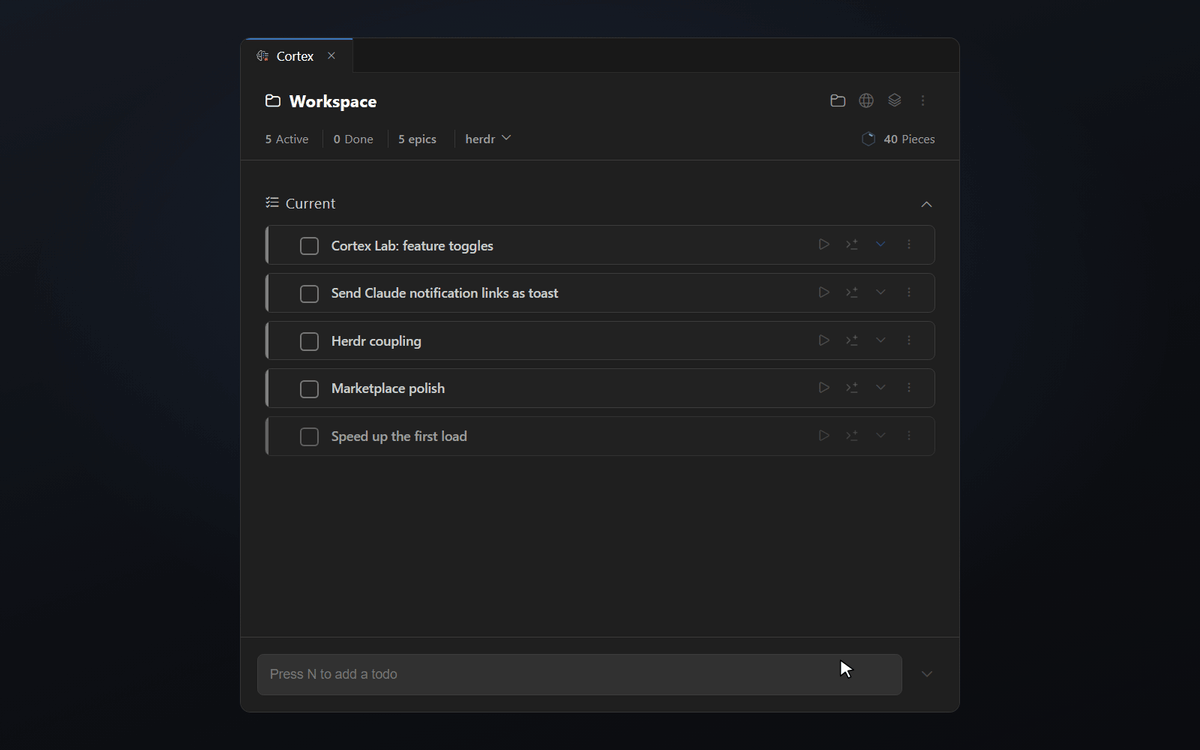
Task: Collapse the Current section
Action: (x=926, y=204)
